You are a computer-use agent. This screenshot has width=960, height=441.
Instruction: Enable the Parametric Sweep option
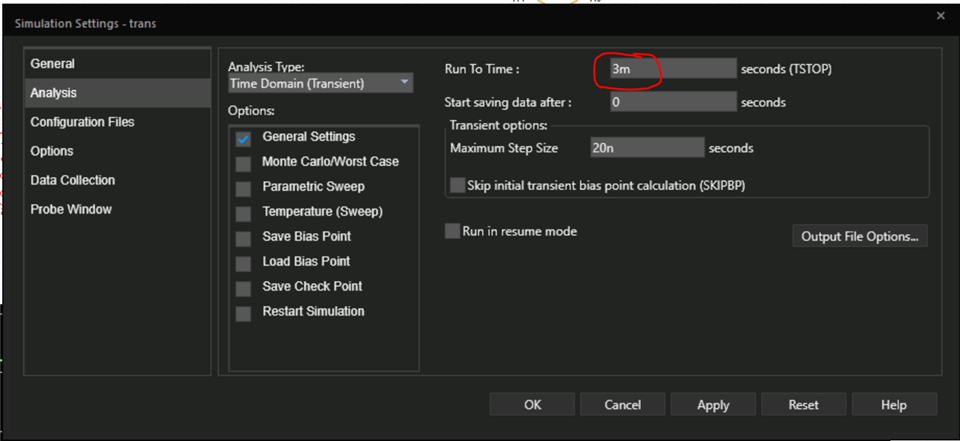pyautogui.click(x=244, y=188)
